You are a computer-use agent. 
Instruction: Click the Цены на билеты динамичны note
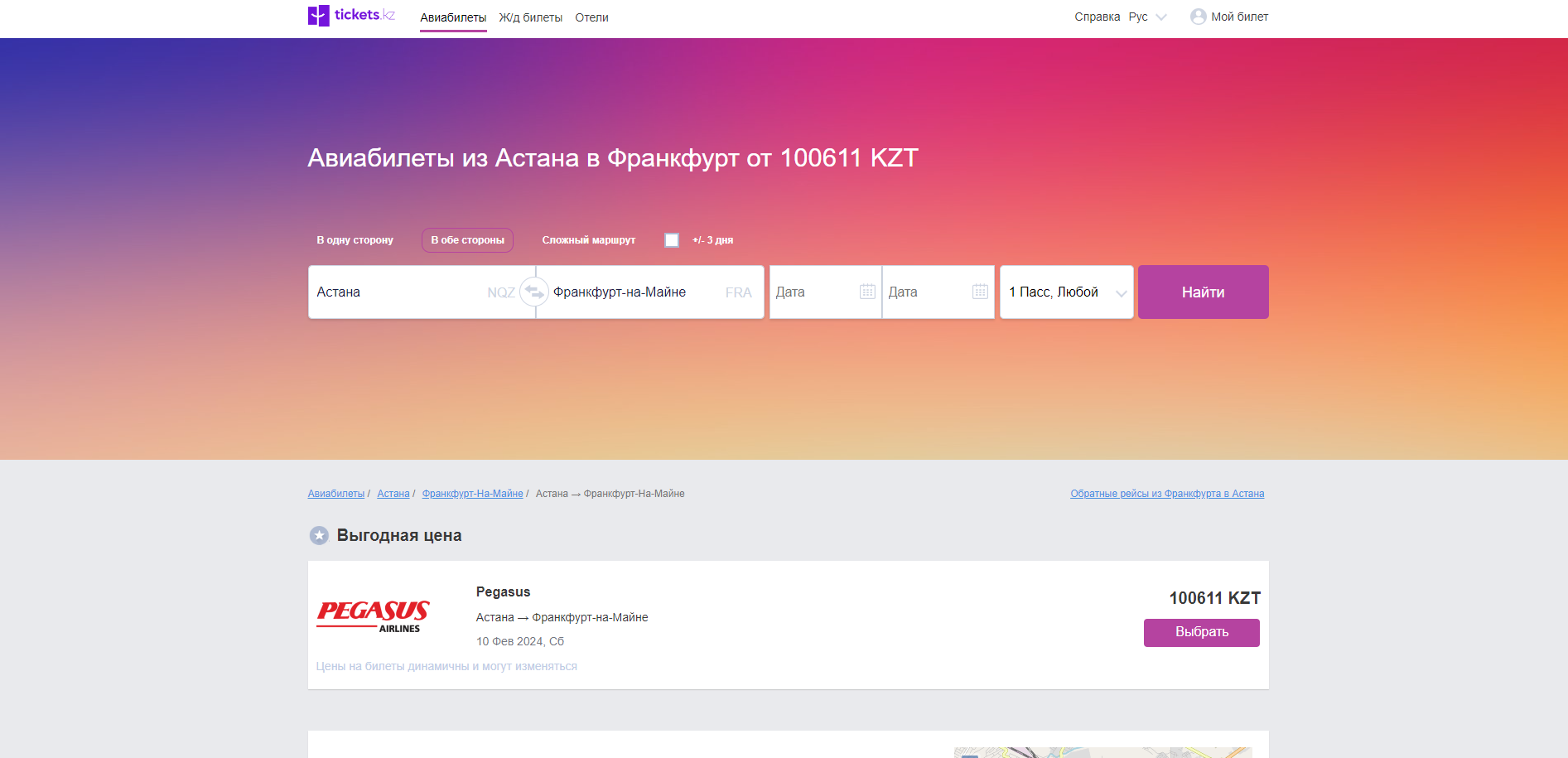click(x=446, y=666)
